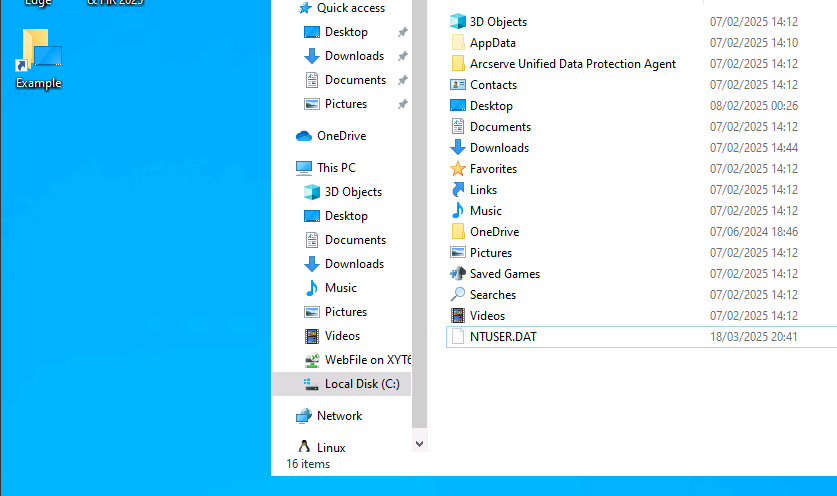Click the navigation pane scroll-down arrow
837x496 pixels.
(x=419, y=443)
